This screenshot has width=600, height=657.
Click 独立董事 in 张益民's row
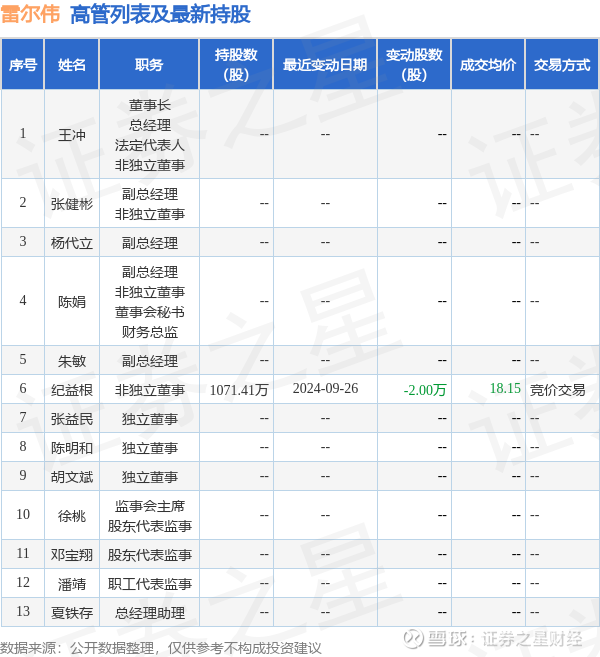click(150, 419)
